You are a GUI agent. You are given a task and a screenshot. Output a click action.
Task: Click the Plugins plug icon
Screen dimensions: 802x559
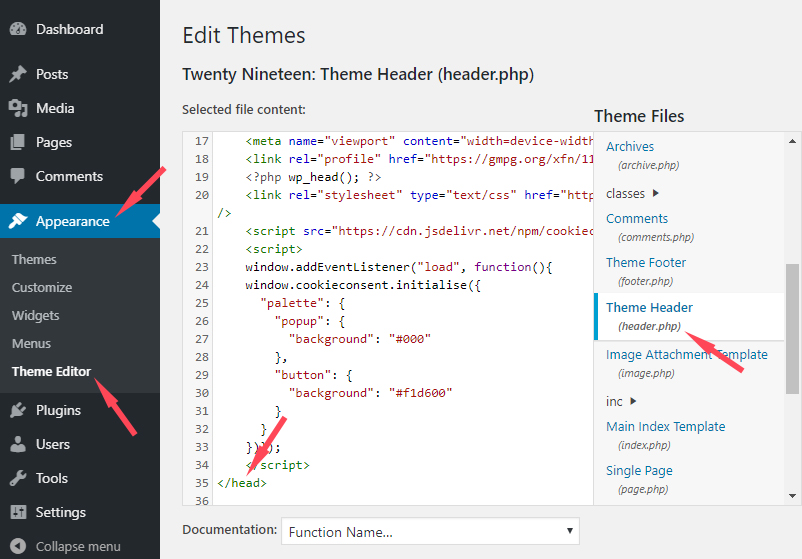pos(18,410)
